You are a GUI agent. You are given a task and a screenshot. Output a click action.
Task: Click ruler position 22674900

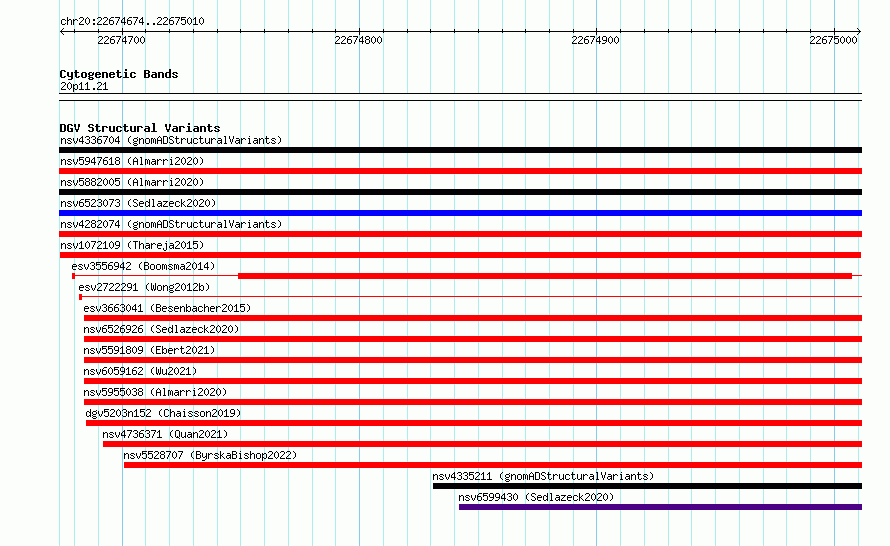(595, 40)
